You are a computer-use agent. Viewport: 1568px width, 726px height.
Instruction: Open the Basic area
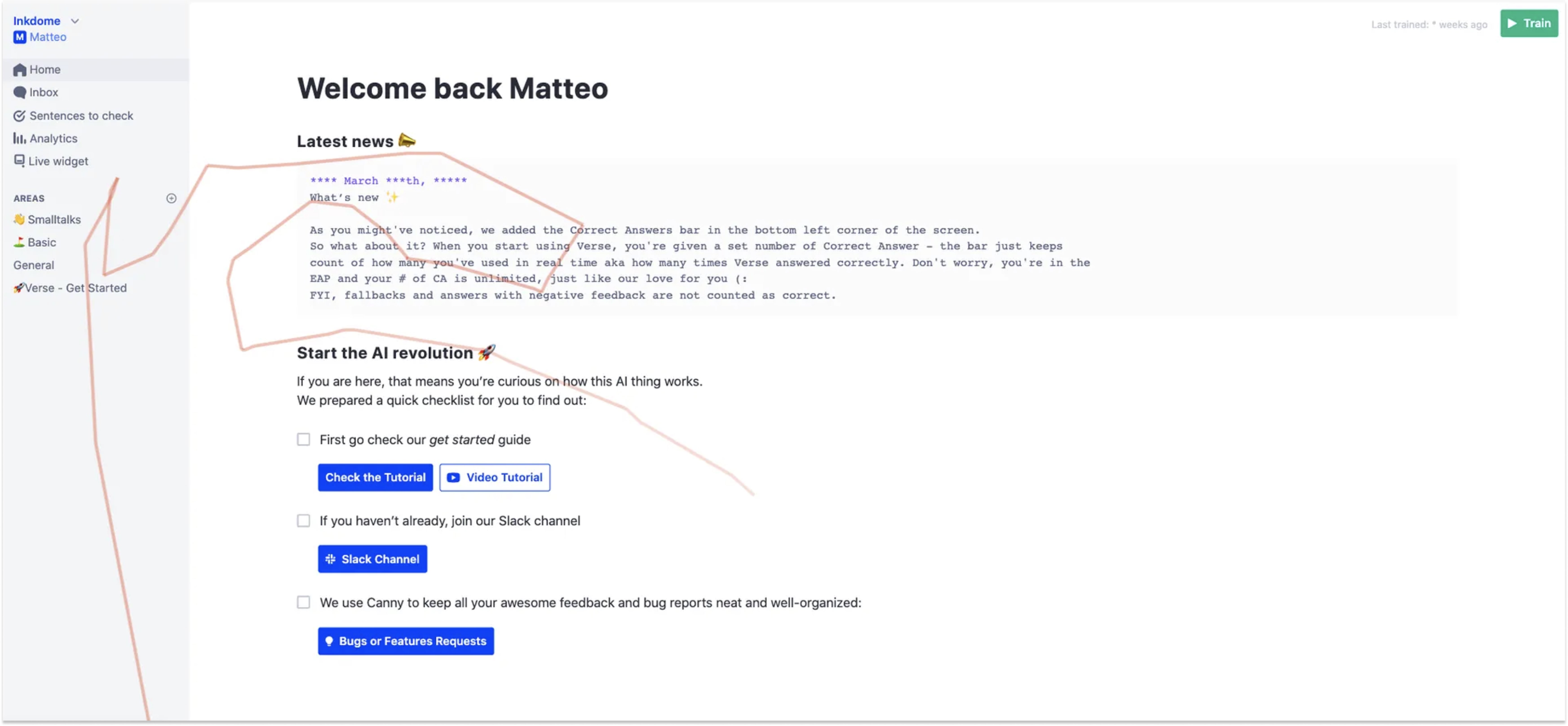(41, 242)
